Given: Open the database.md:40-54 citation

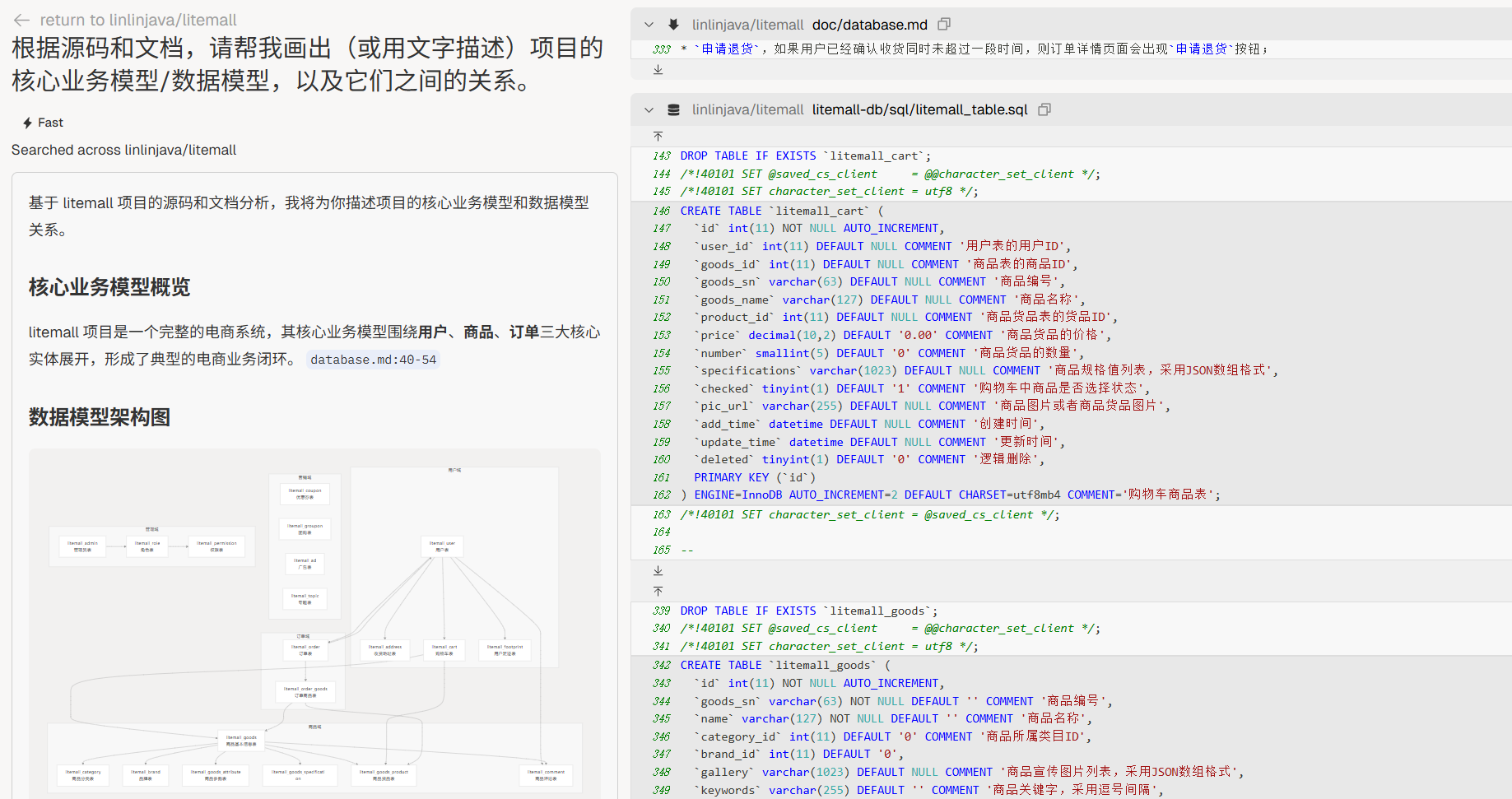Looking at the screenshot, I should click(x=373, y=360).
